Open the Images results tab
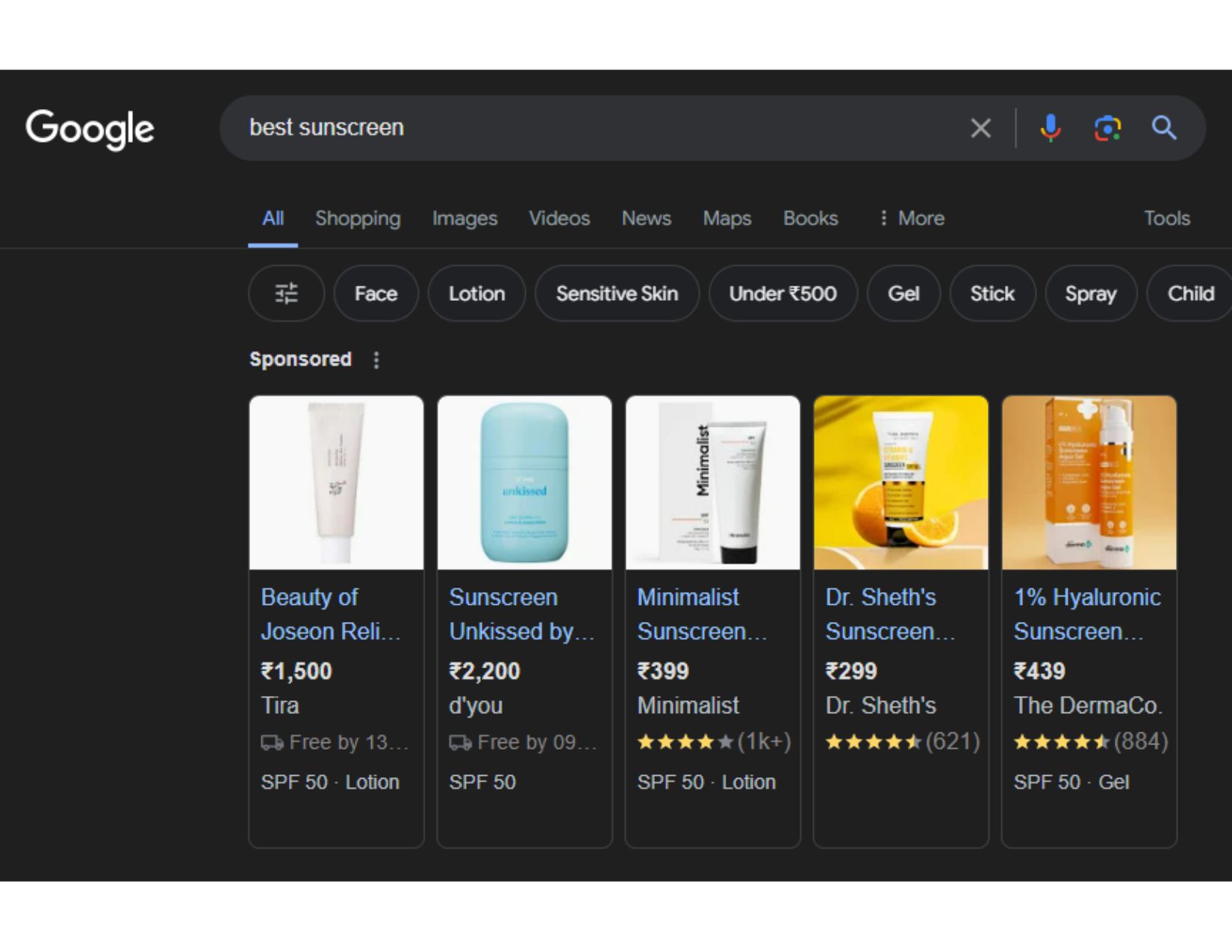Screen dimensions: 1232x952 click(x=464, y=218)
